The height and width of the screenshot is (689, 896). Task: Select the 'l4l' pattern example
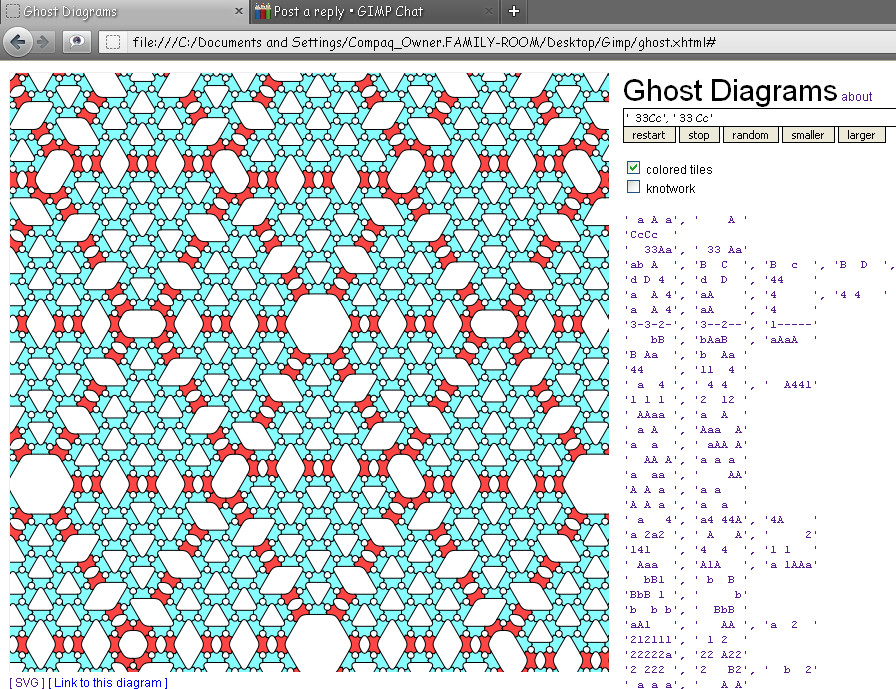pos(721,549)
